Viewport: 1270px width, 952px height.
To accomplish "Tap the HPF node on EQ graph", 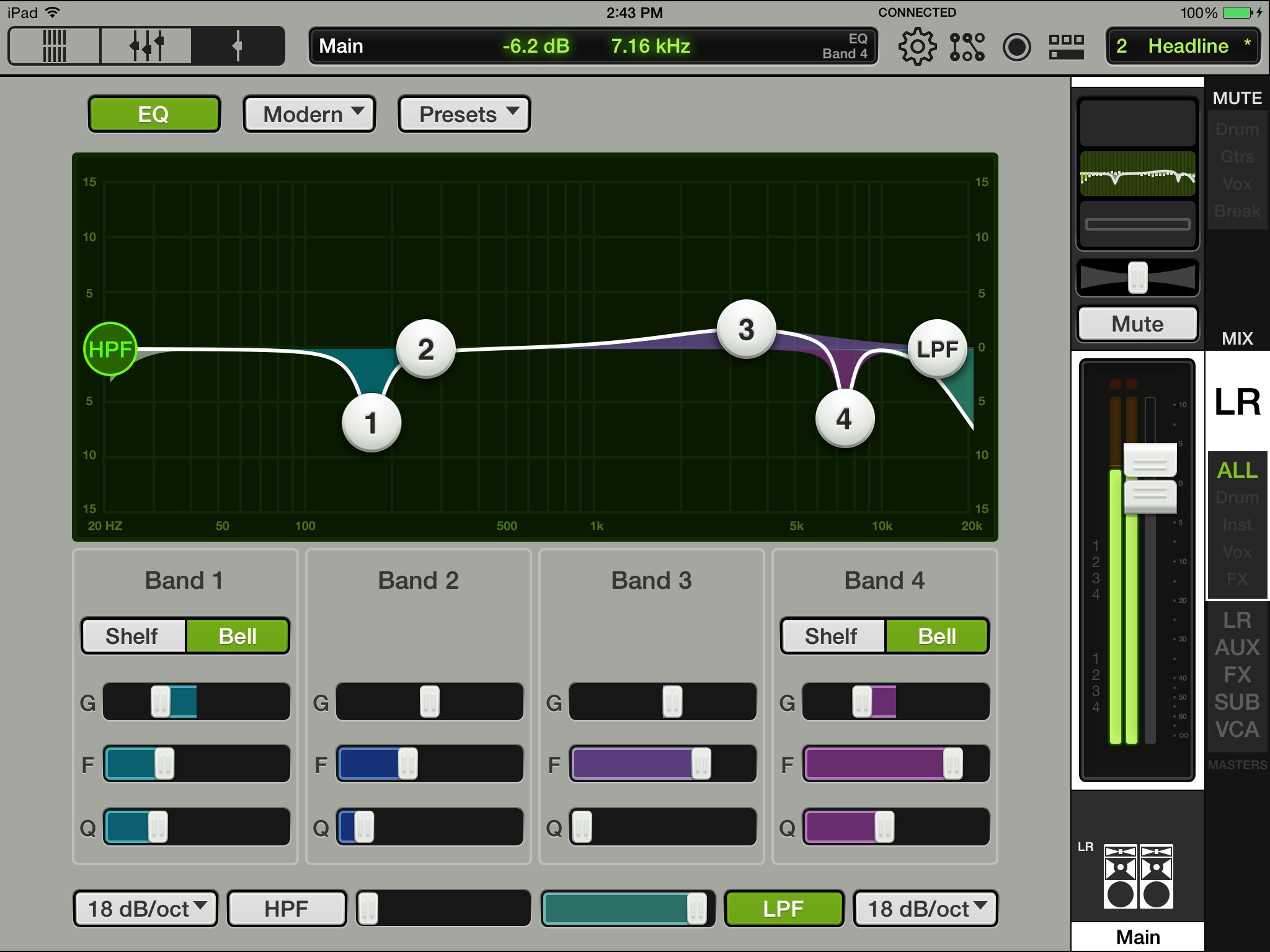I will tap(110, 349).
